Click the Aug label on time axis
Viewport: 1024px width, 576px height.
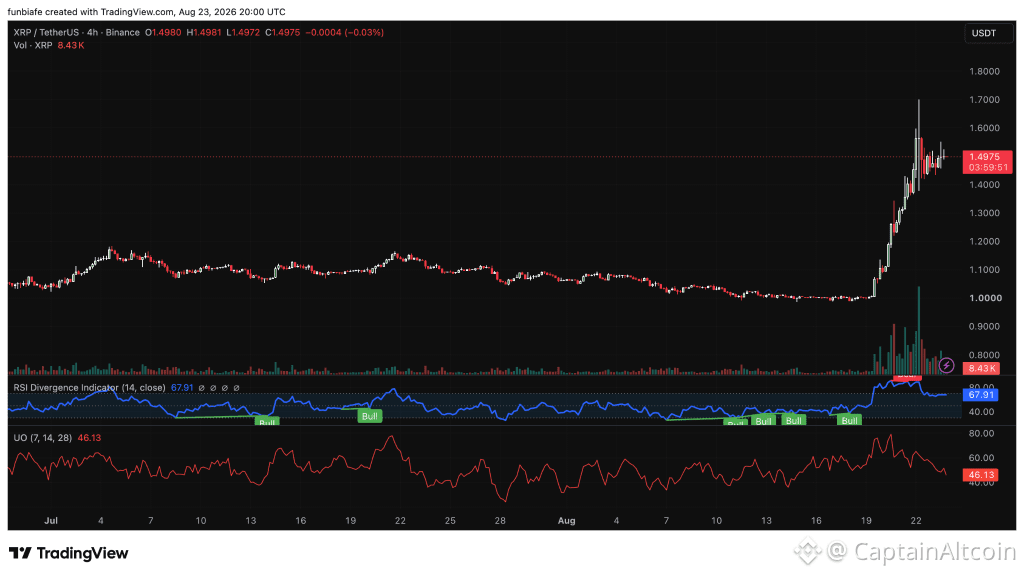point(566,520)
